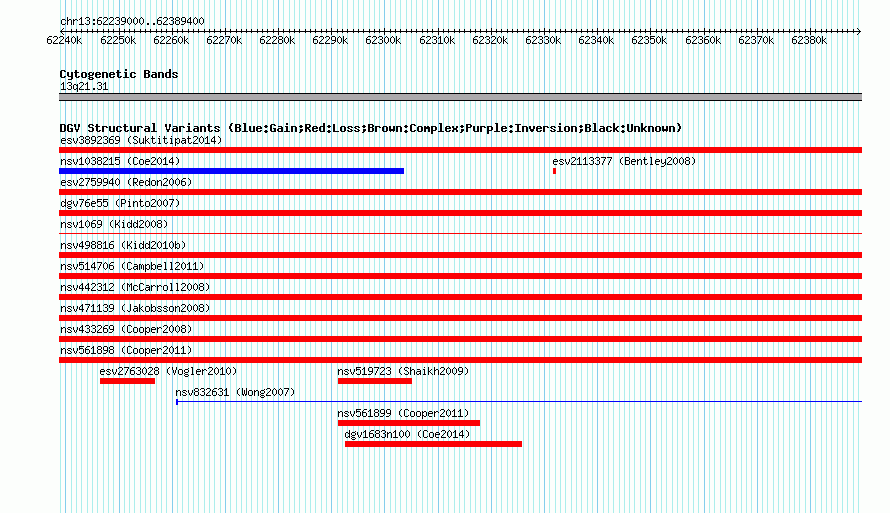This screenshot has height=513, width=890.
Task: Click the esv3892369 (Suktitipat2014) label
Action: pos(141,140)
